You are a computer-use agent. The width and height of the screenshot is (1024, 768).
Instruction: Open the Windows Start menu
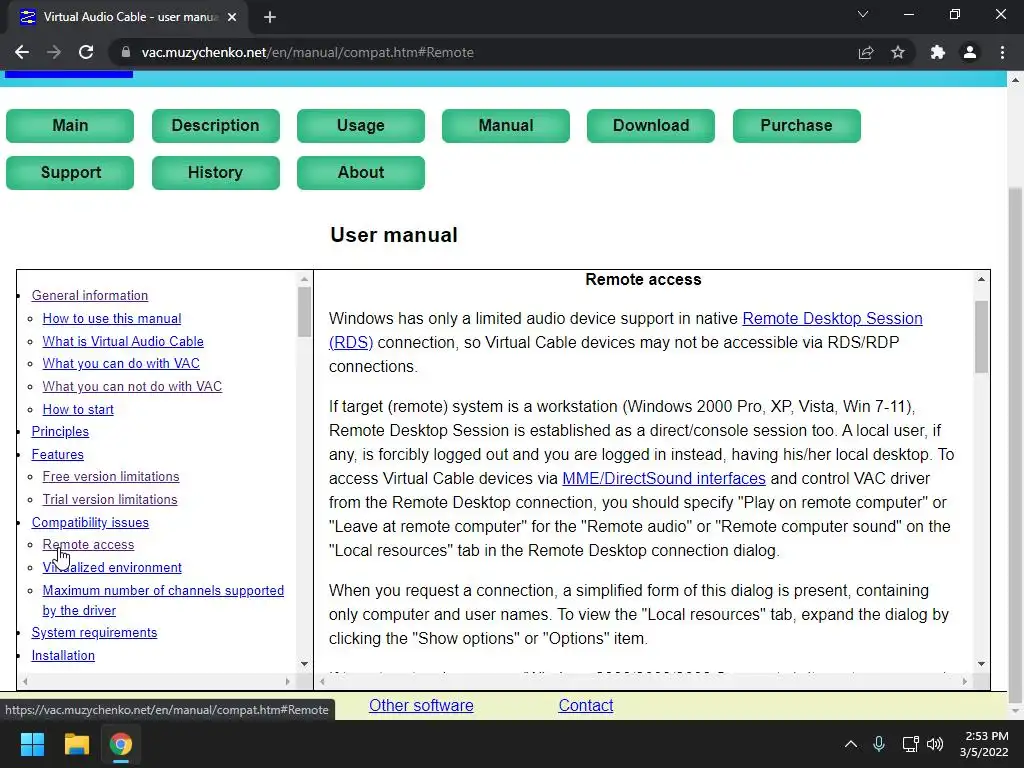32,744
